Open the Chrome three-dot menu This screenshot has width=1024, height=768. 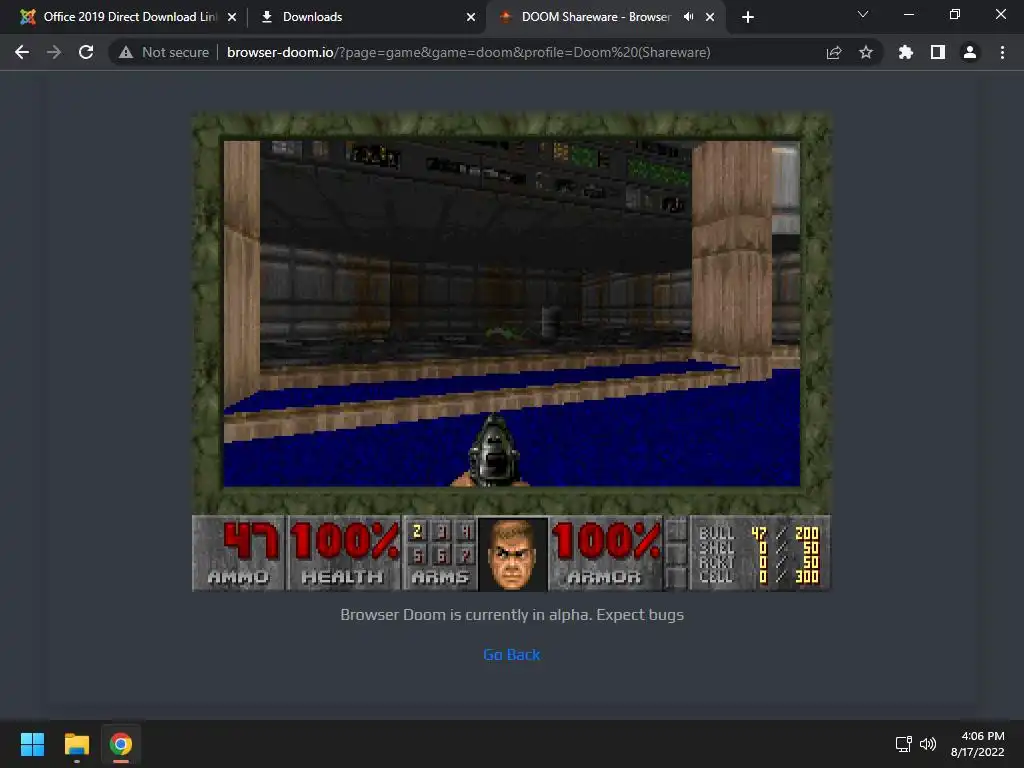[1002, 52]
